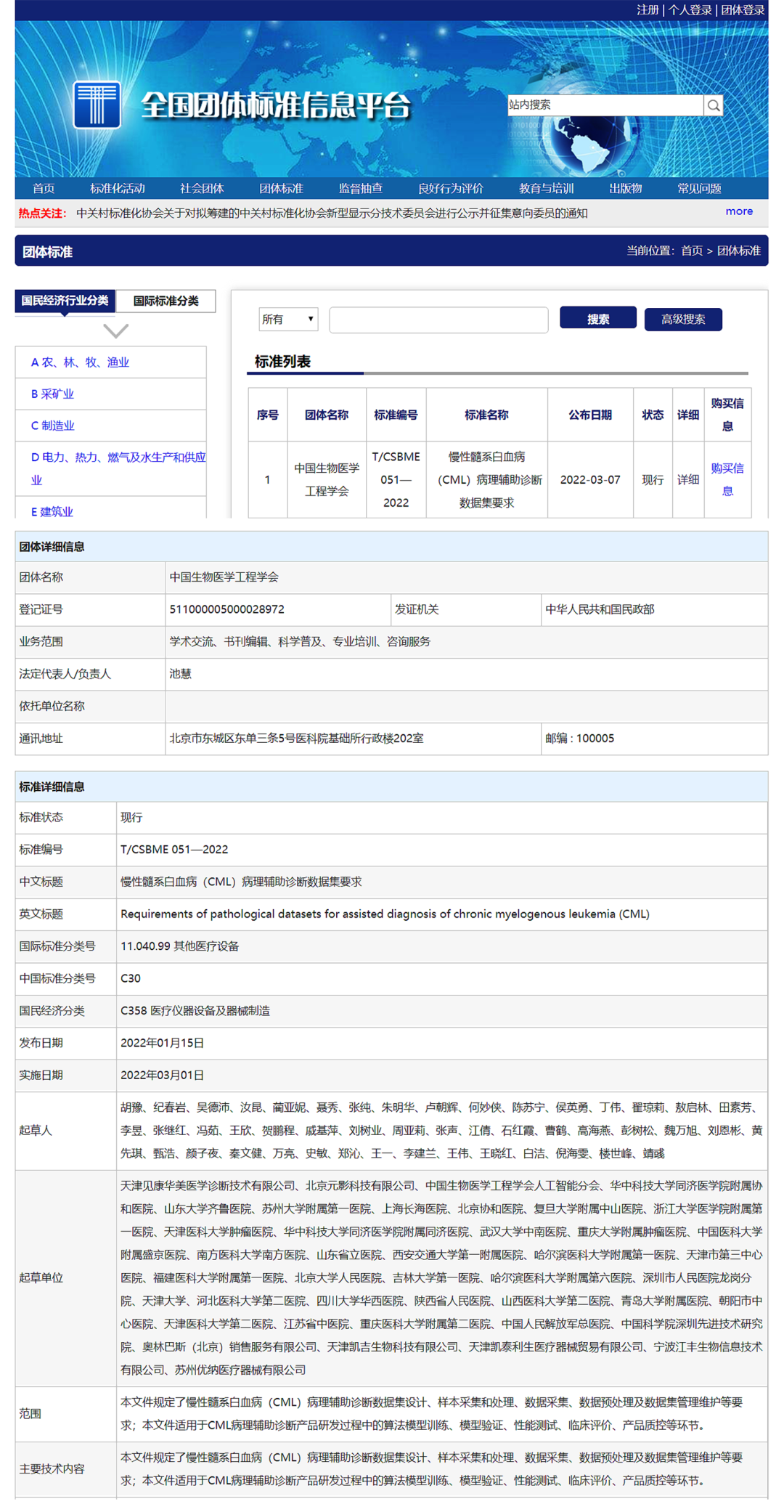This screenshot has height=1512, width=784.
Task: Click the site search magnifier icon
Action: pos(714,106)
